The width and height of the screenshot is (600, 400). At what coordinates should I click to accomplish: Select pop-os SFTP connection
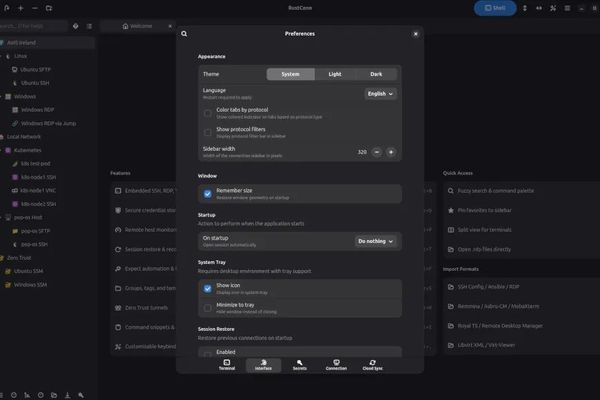point(35,231)
